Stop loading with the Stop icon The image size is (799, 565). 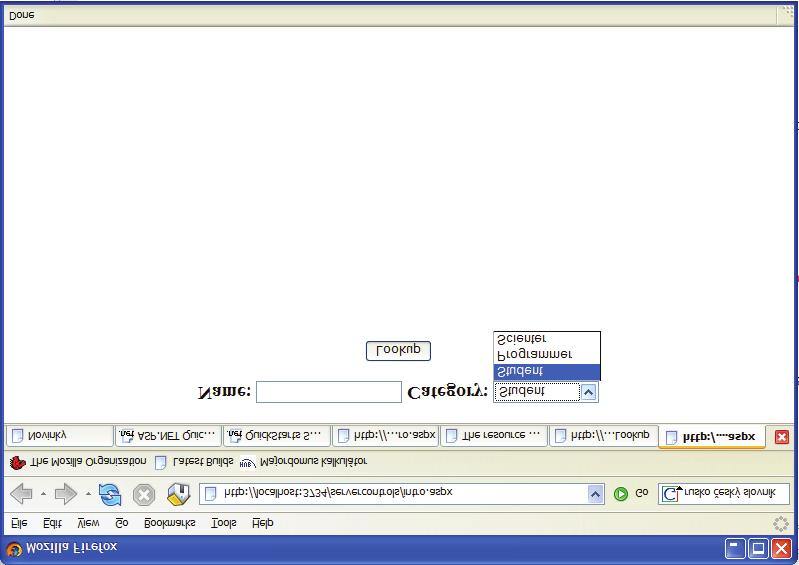(144, 495)
